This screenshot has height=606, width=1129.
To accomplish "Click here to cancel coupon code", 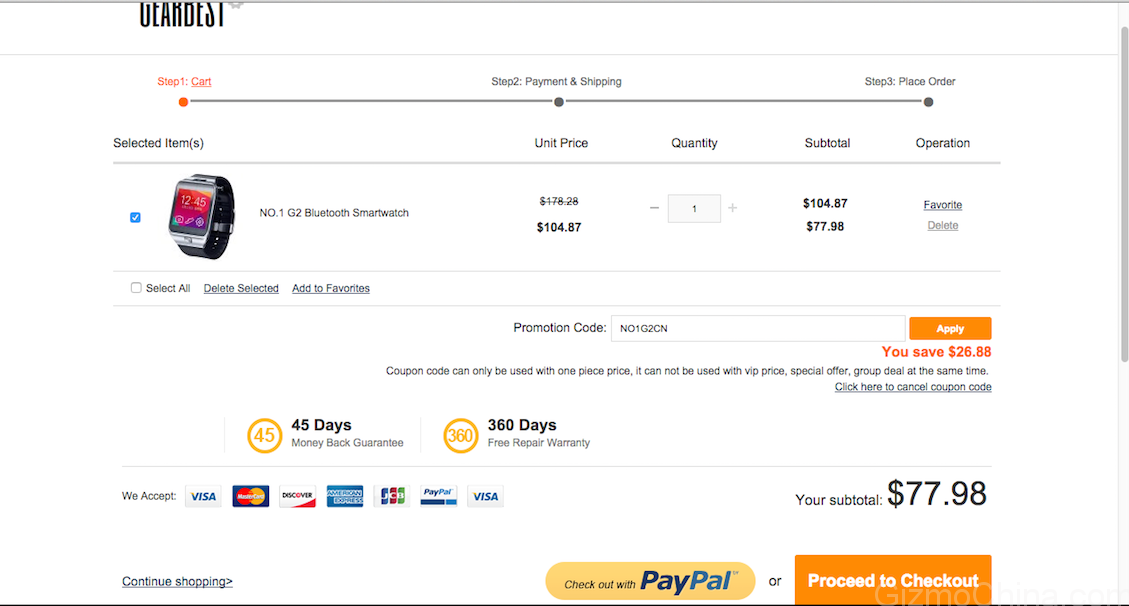I will 913,387.
